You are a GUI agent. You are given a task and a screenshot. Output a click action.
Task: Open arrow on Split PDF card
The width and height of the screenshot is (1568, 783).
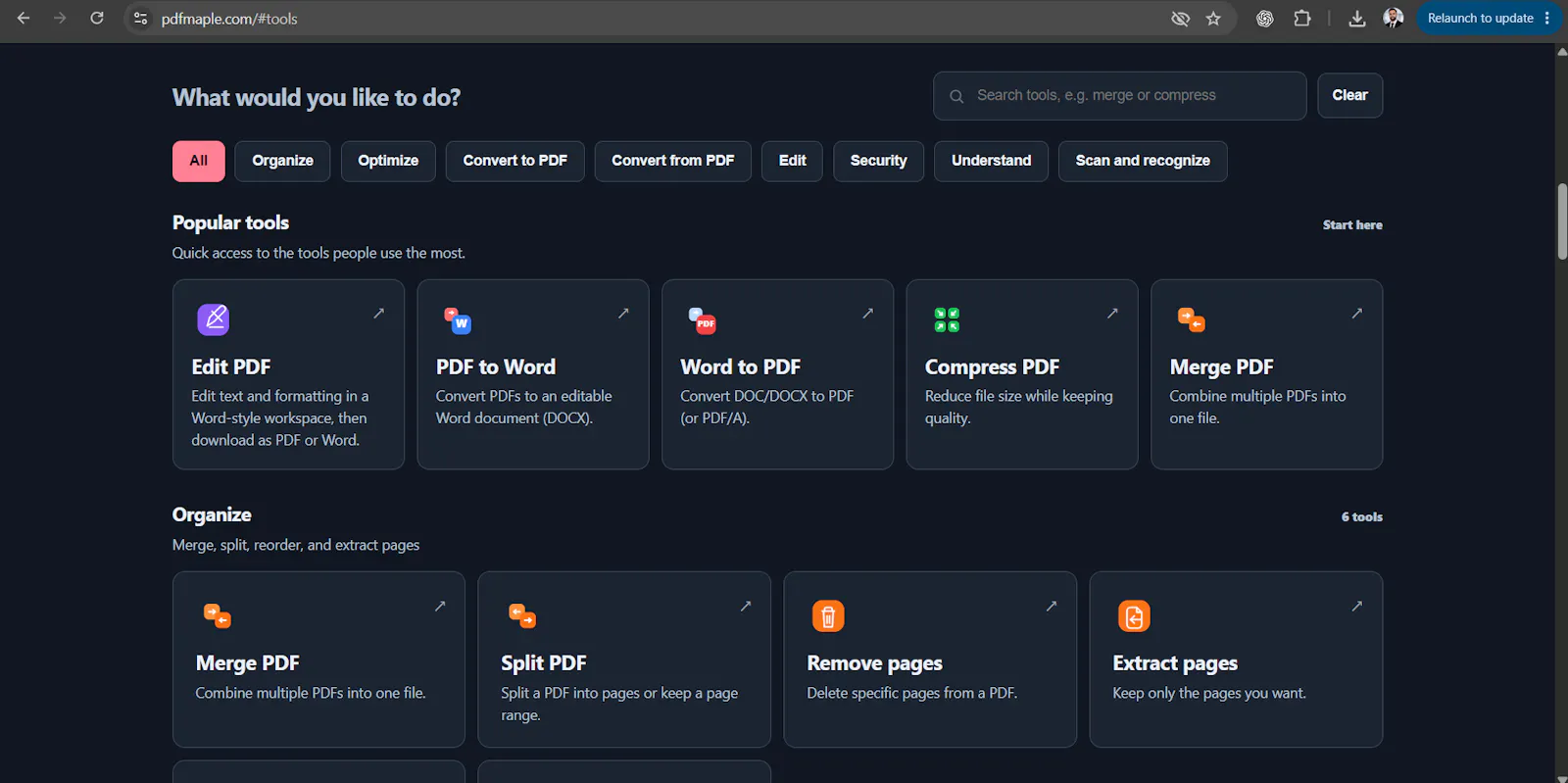tap(746, 607)
